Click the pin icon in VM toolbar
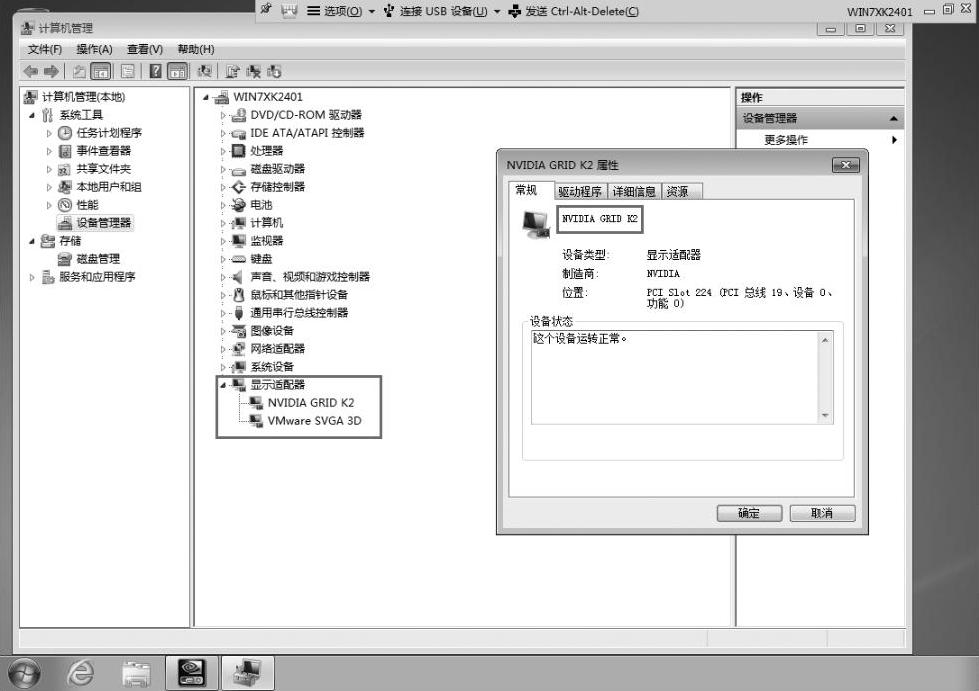Image resolution: width=979 pixels, height=691 pixels. click(x=267, y=9)
